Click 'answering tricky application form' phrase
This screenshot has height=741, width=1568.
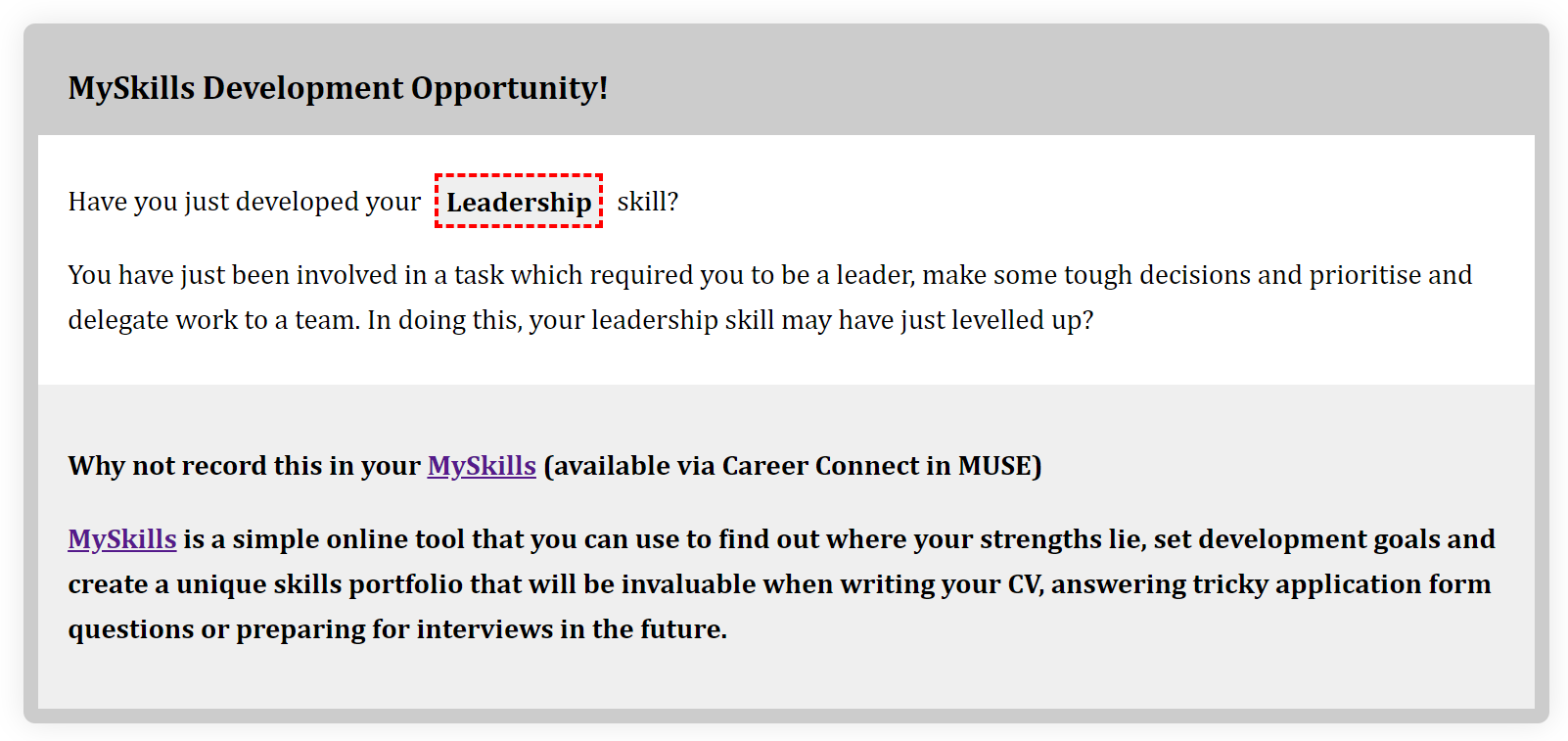1270,584
